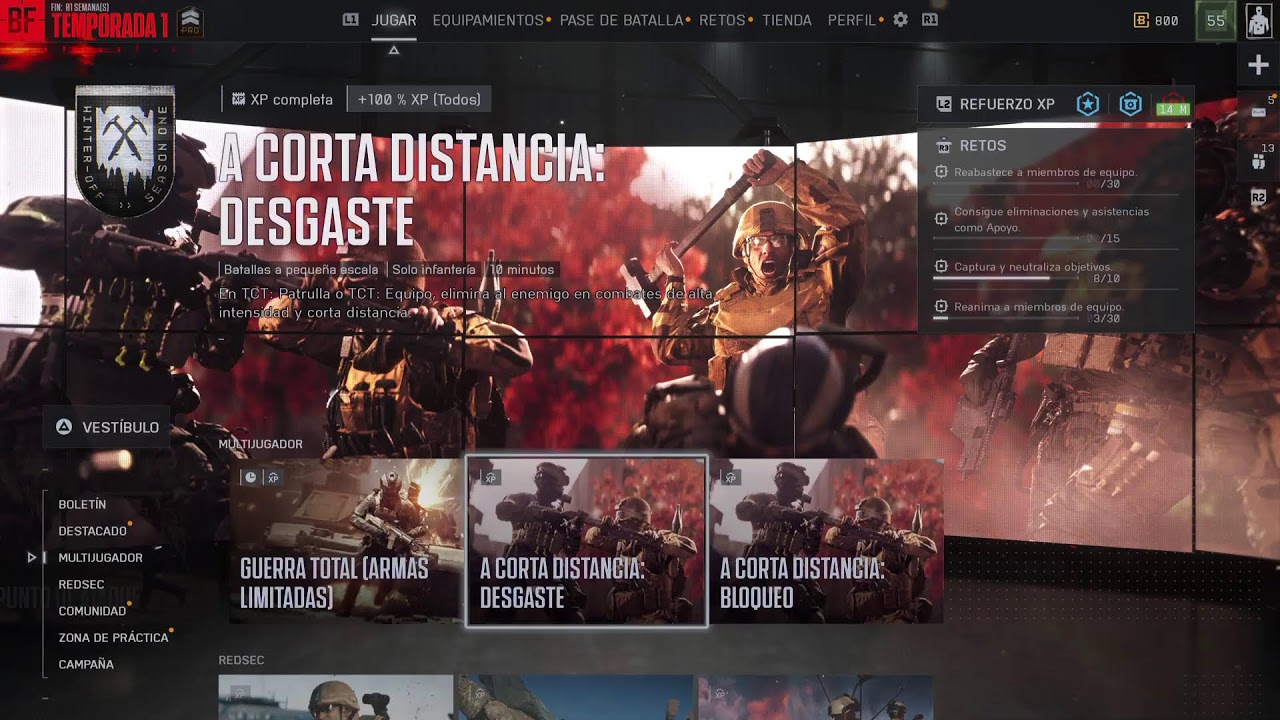Click the L1 bumper icon before JUGAR
The image size is (1280, 720).
[350, 20]
